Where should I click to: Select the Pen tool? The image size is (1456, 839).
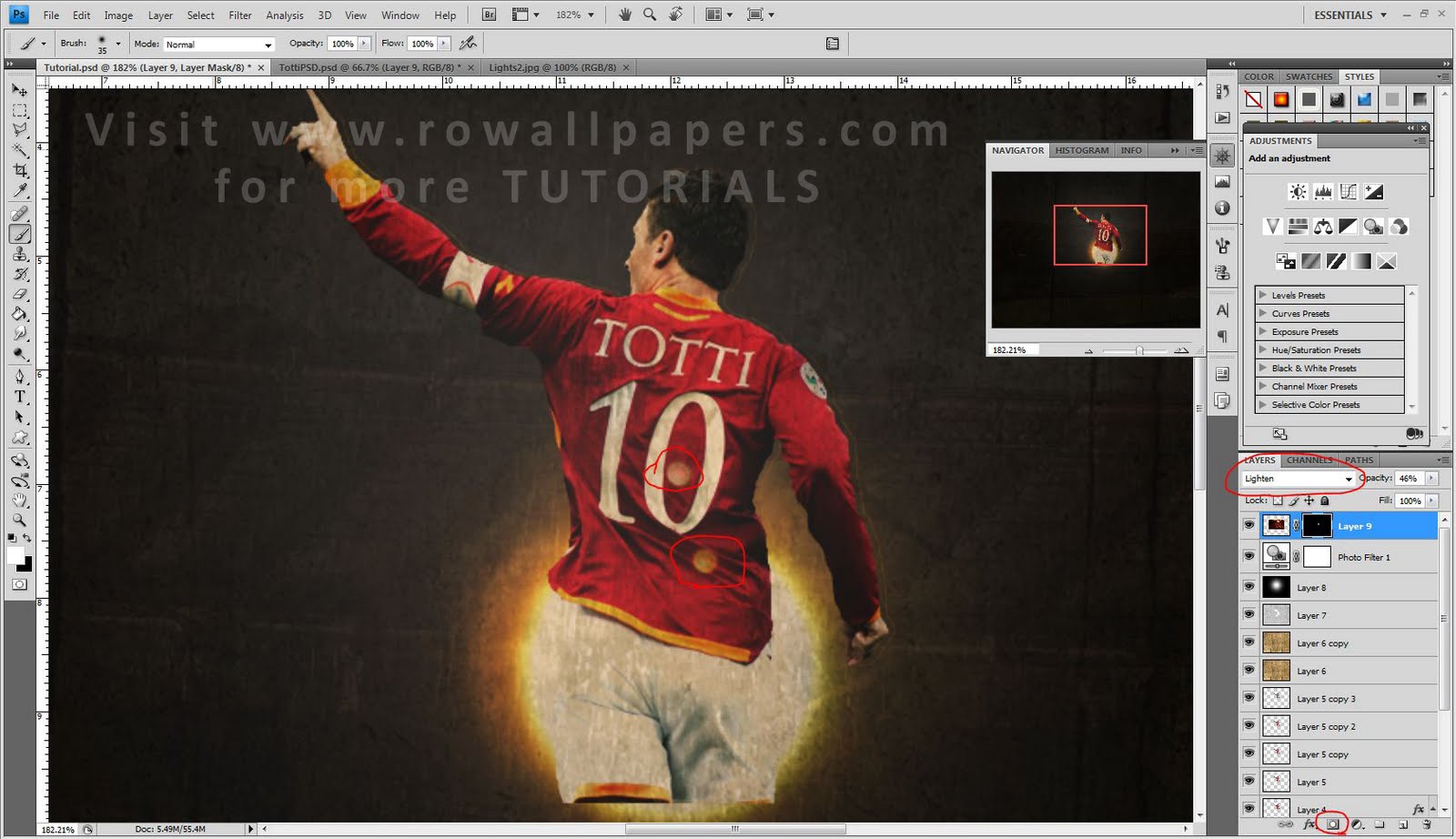pyautogui.click(x=19, y=376)
